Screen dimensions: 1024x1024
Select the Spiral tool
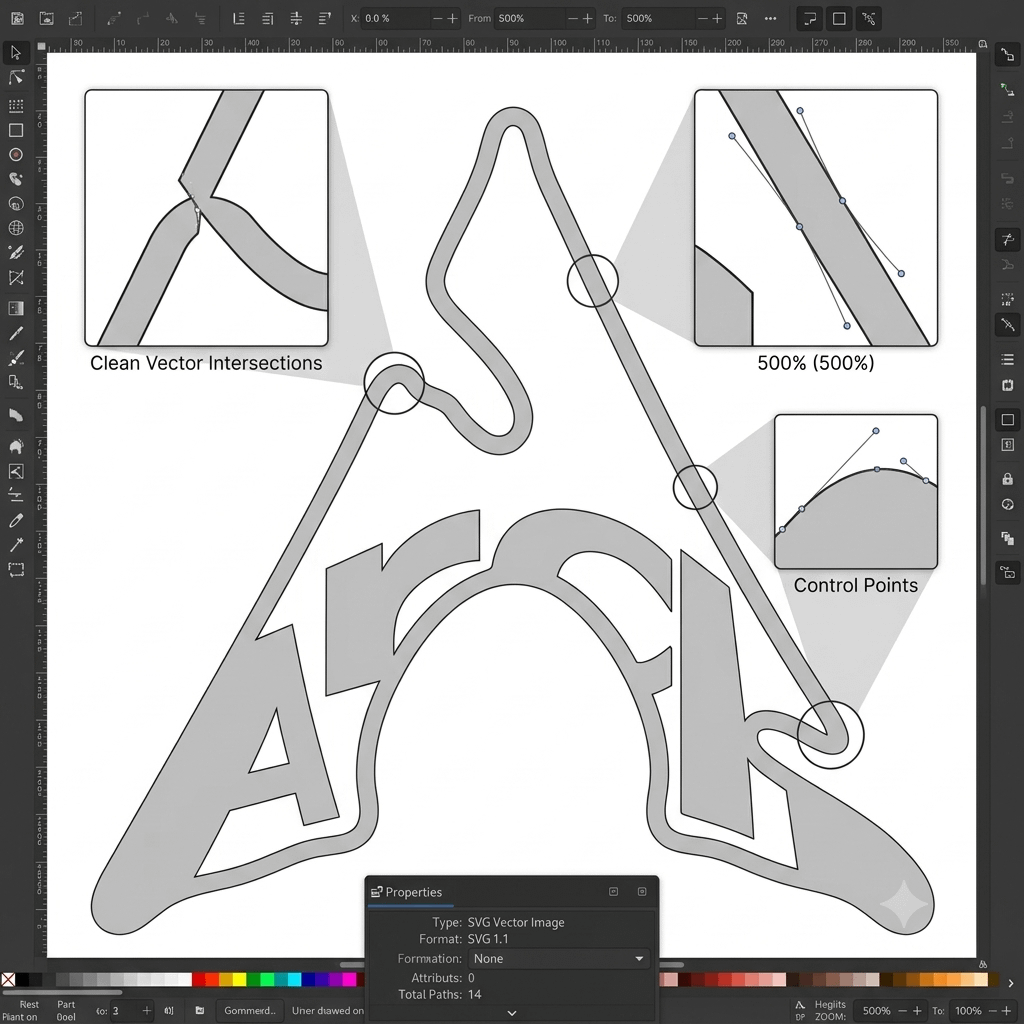pyautogui.click(x=16, y=204)
